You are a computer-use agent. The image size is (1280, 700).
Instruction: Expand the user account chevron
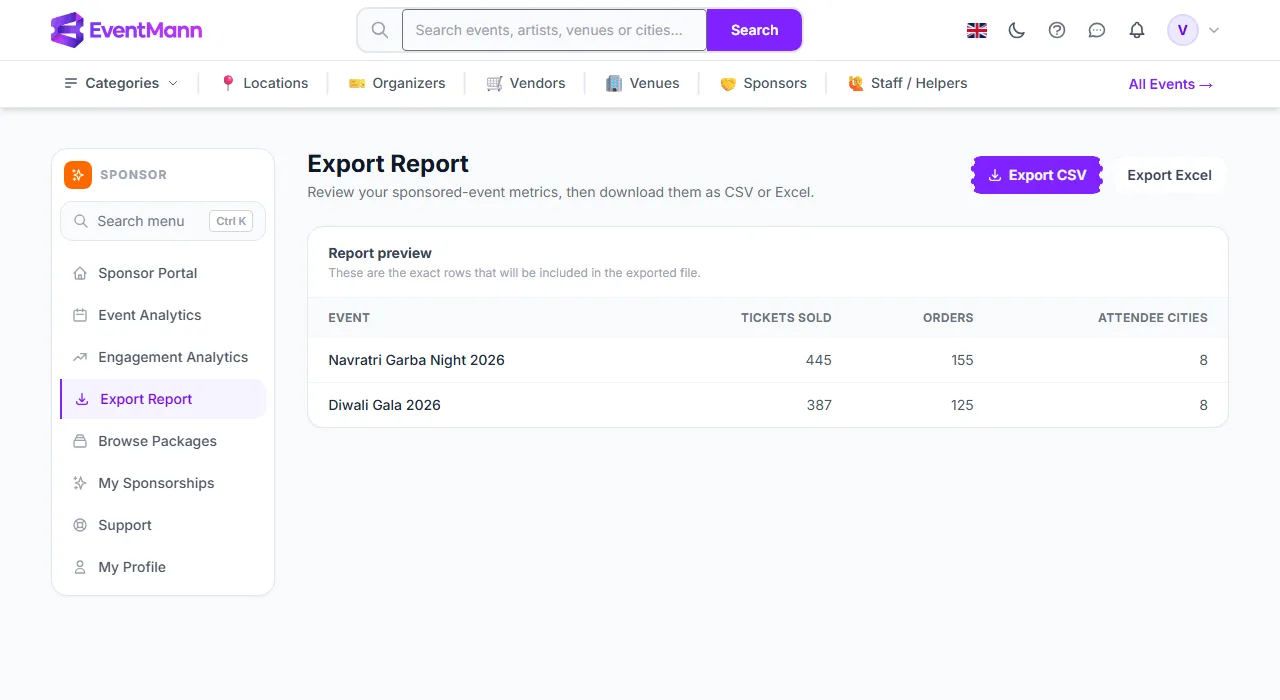point(1214,30)
